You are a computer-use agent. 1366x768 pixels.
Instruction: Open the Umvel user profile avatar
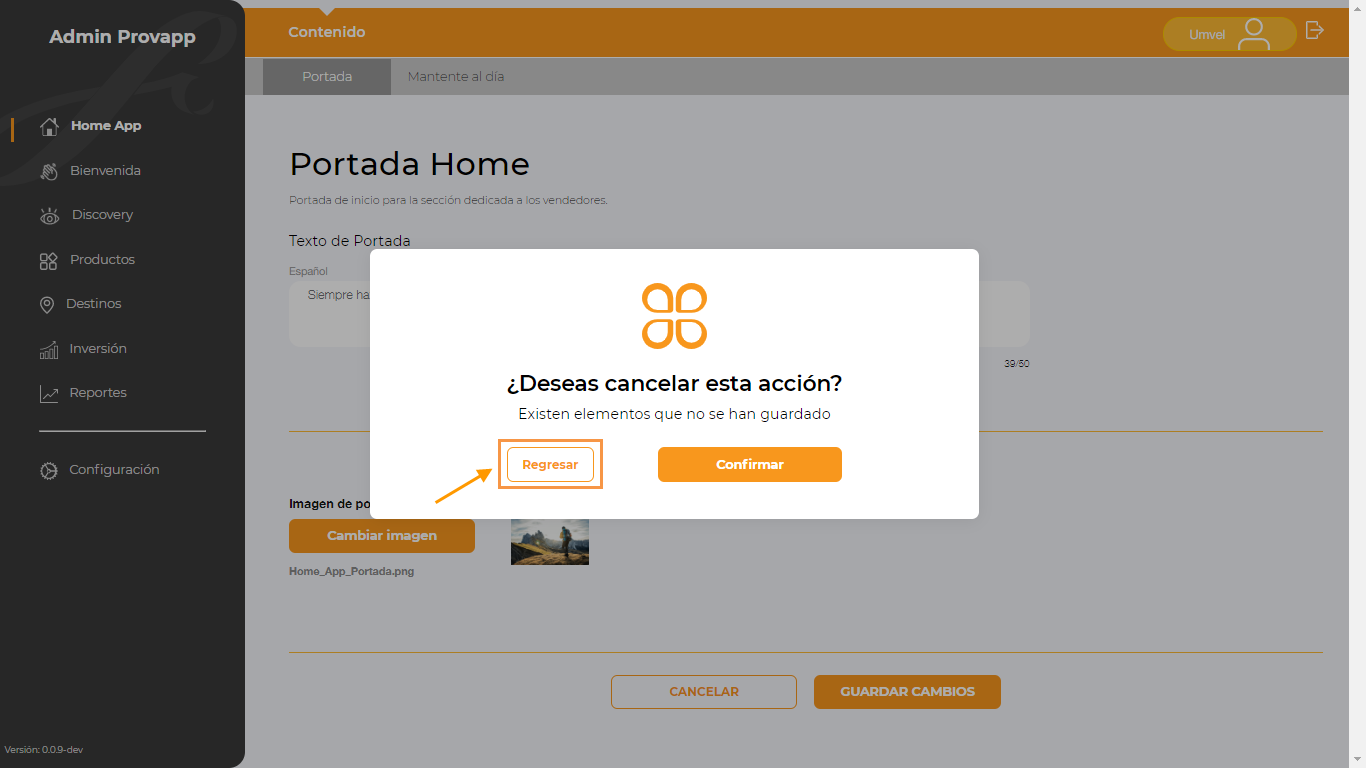coord(1253,34)
